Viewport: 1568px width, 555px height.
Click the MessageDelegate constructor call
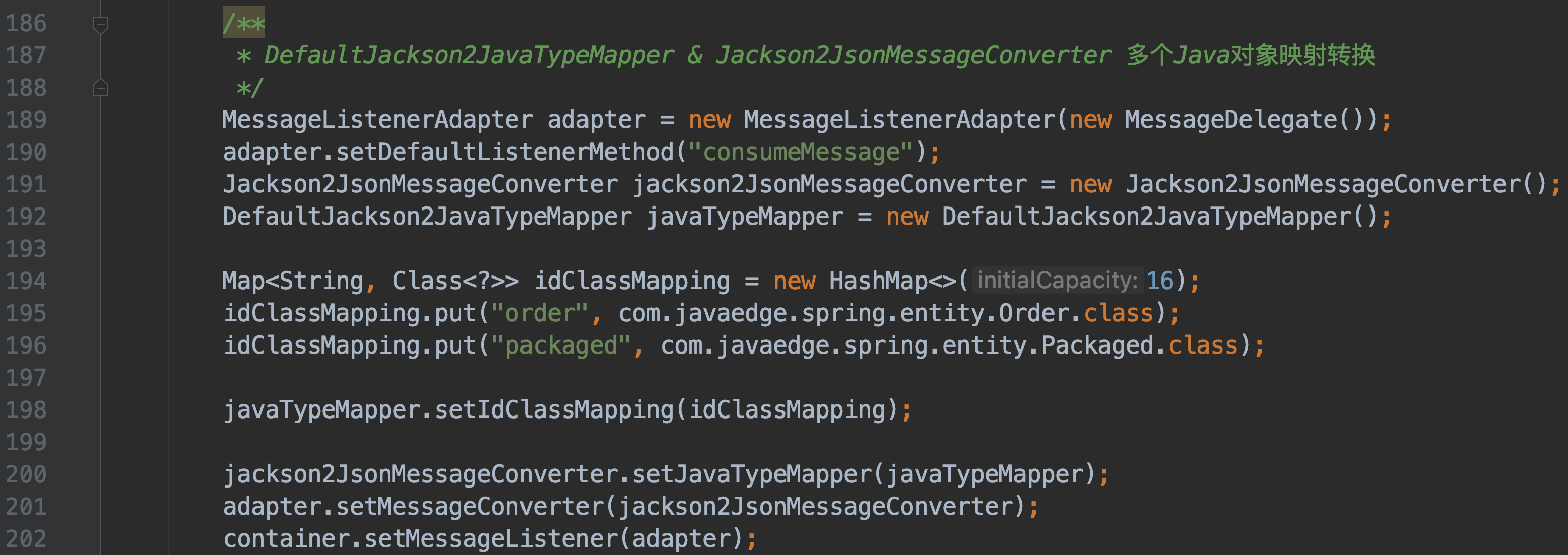[x=1230, y=120]
